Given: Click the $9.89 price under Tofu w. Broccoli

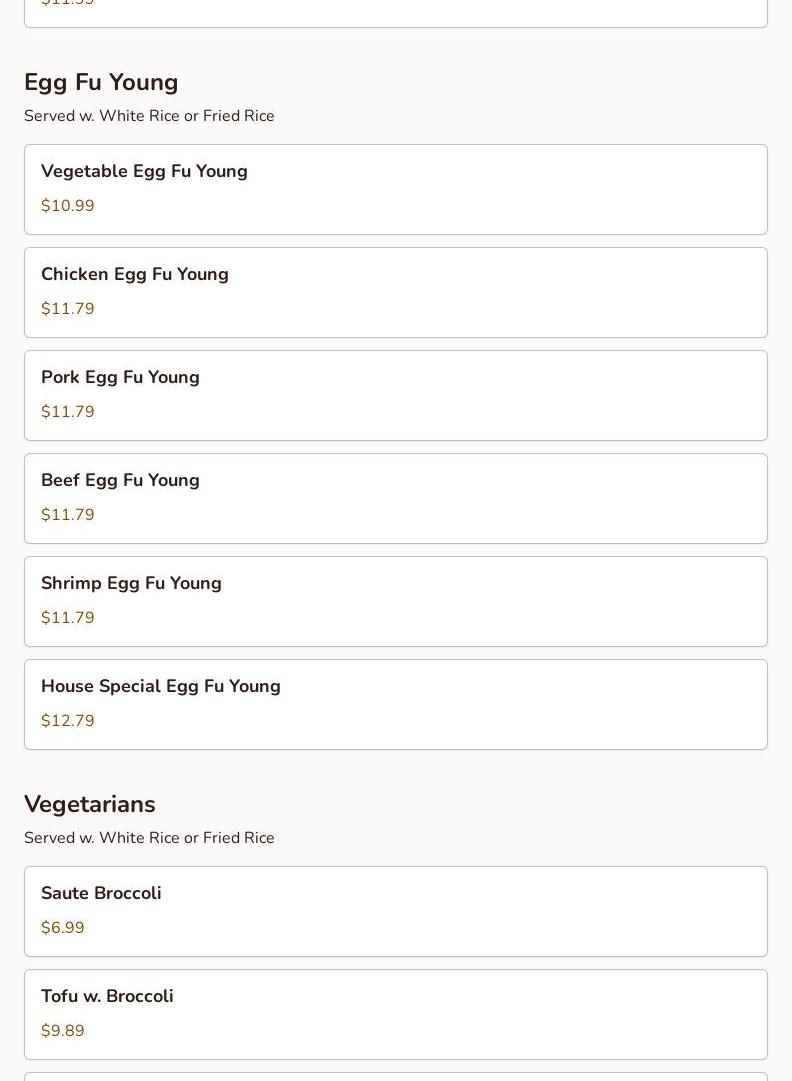Looking at the screenshot, I should (63, 1031).
